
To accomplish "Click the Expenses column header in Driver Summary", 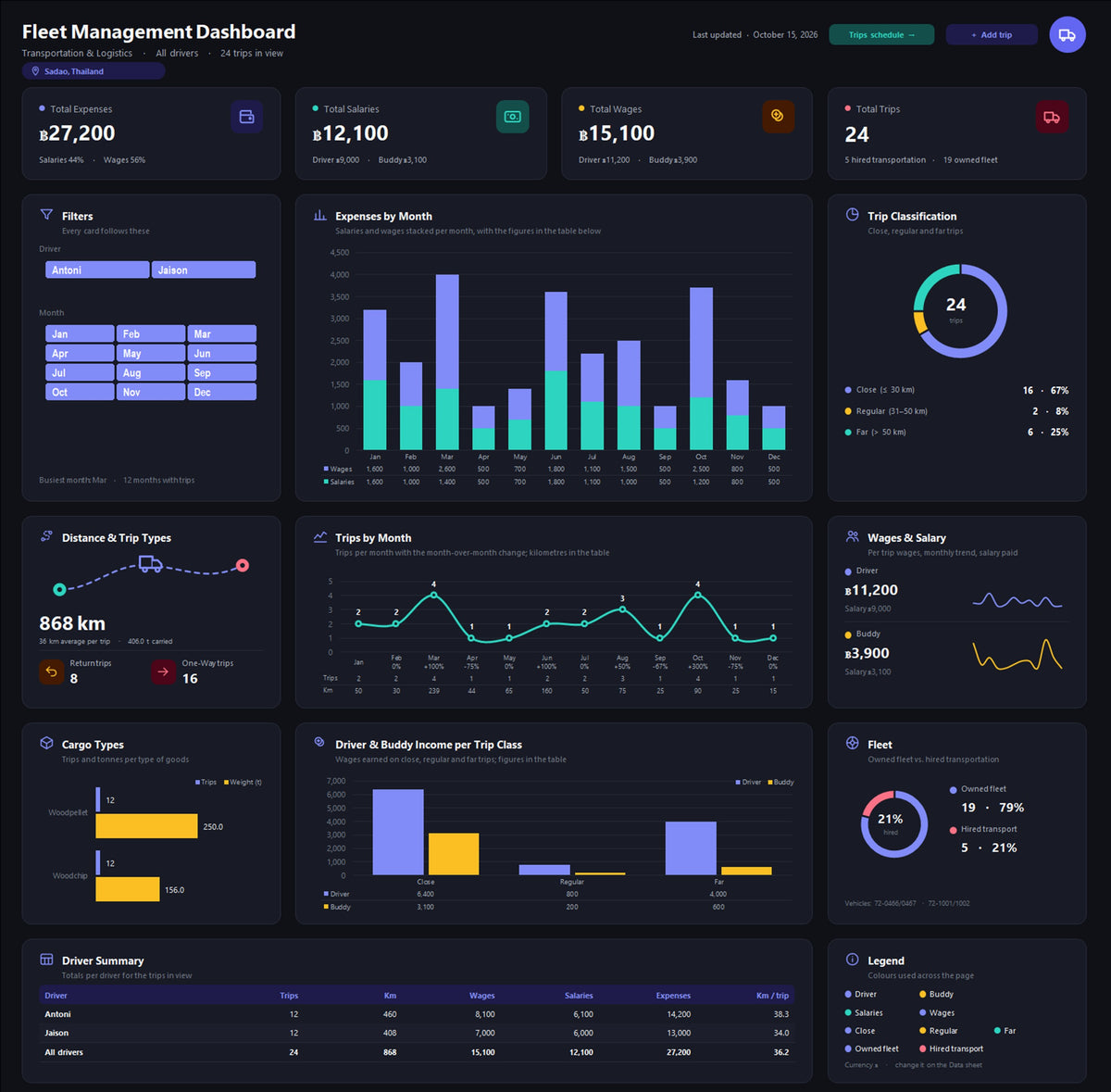I will click(673, 996).
